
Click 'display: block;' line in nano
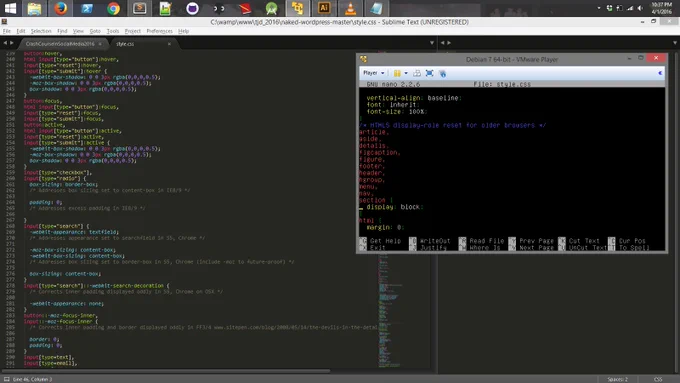pos(395,207)
